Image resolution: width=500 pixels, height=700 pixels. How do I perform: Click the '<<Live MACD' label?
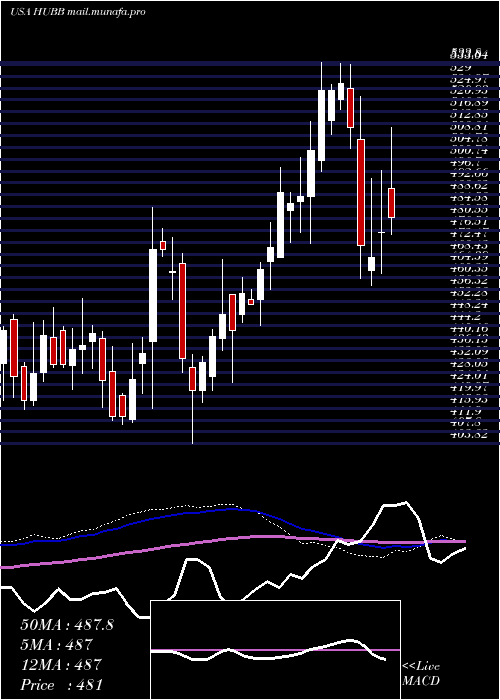[x=421, y=674]
